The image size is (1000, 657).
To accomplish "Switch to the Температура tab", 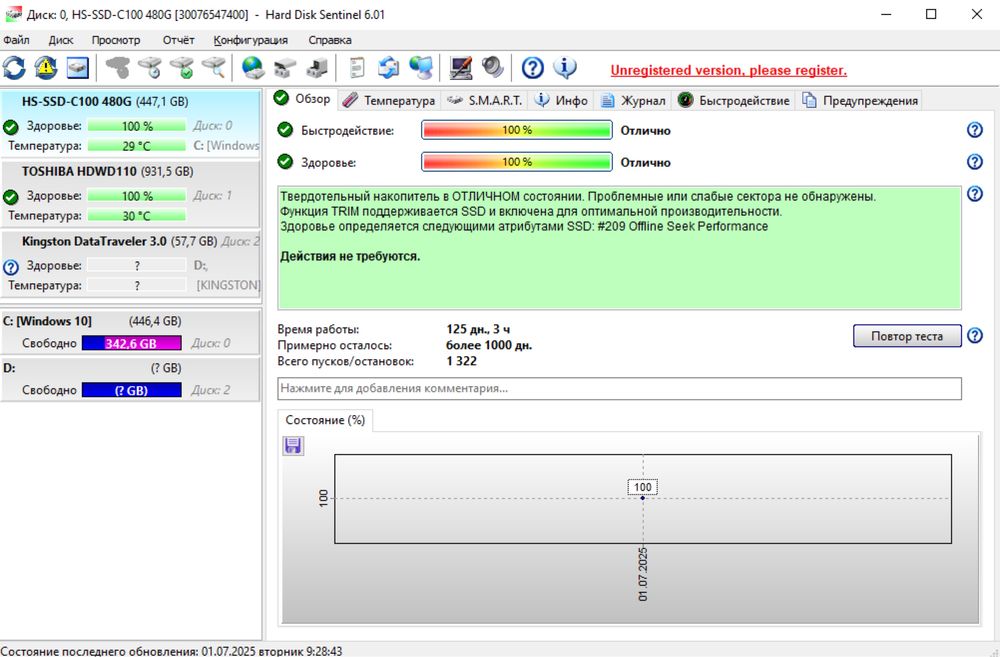I will (x=389, y=100).
